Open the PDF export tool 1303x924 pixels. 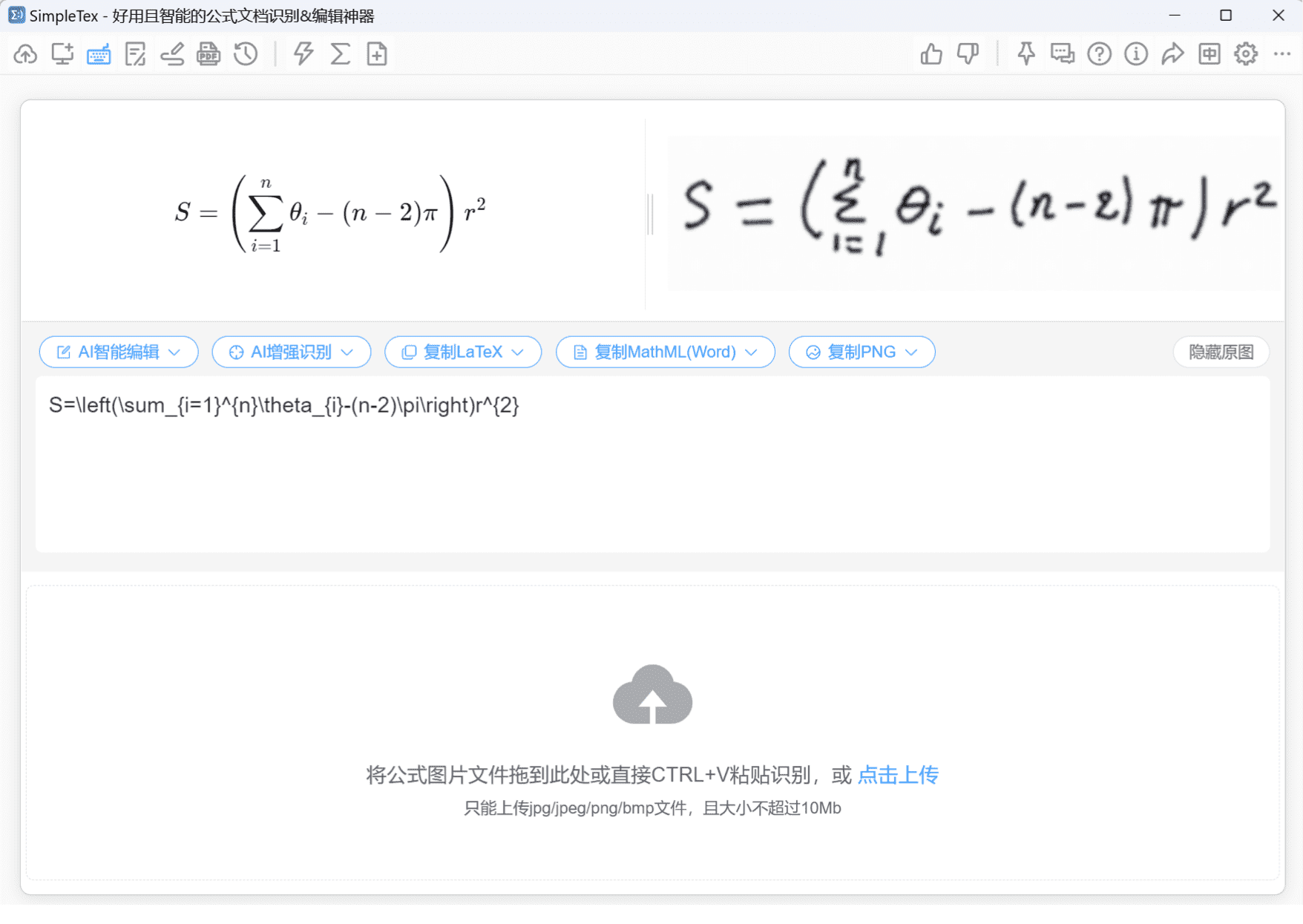209,53
